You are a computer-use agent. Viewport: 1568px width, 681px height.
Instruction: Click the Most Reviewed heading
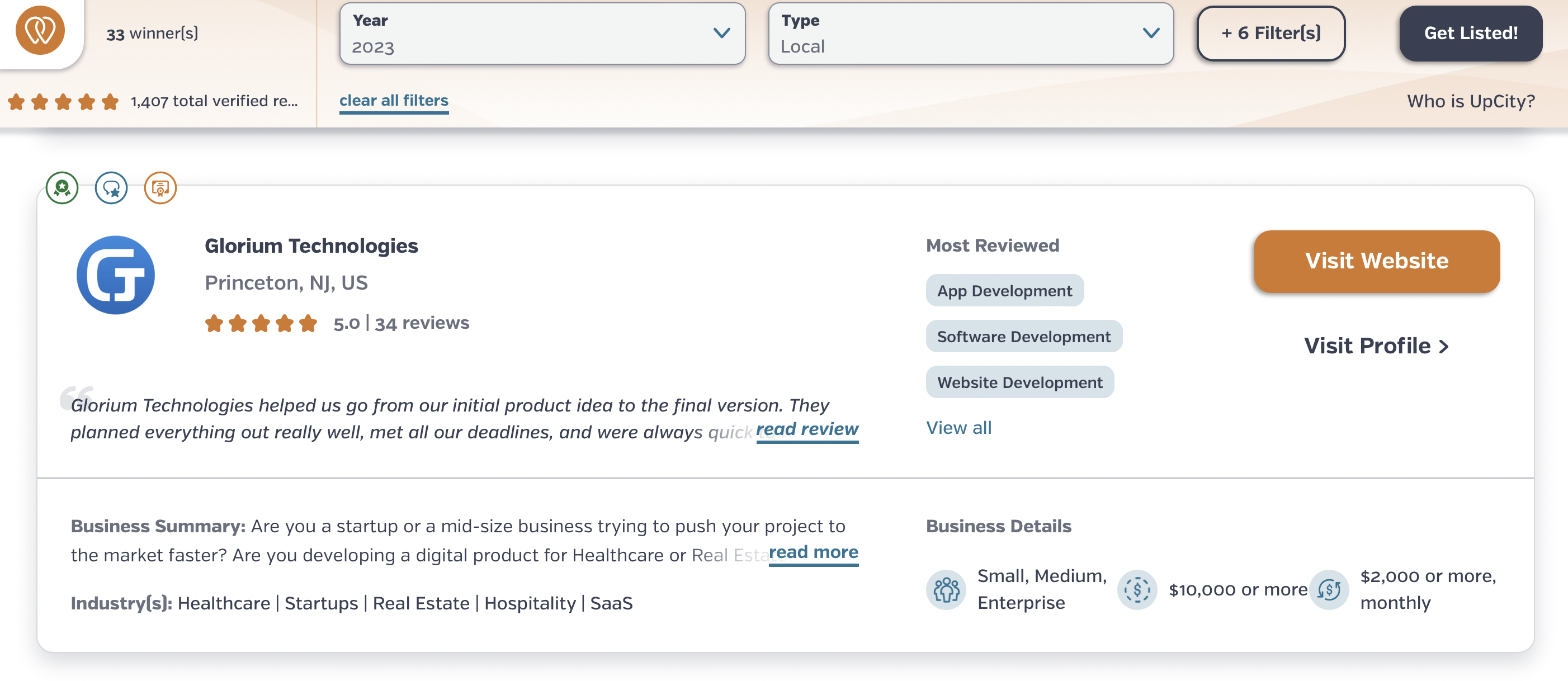992,246
